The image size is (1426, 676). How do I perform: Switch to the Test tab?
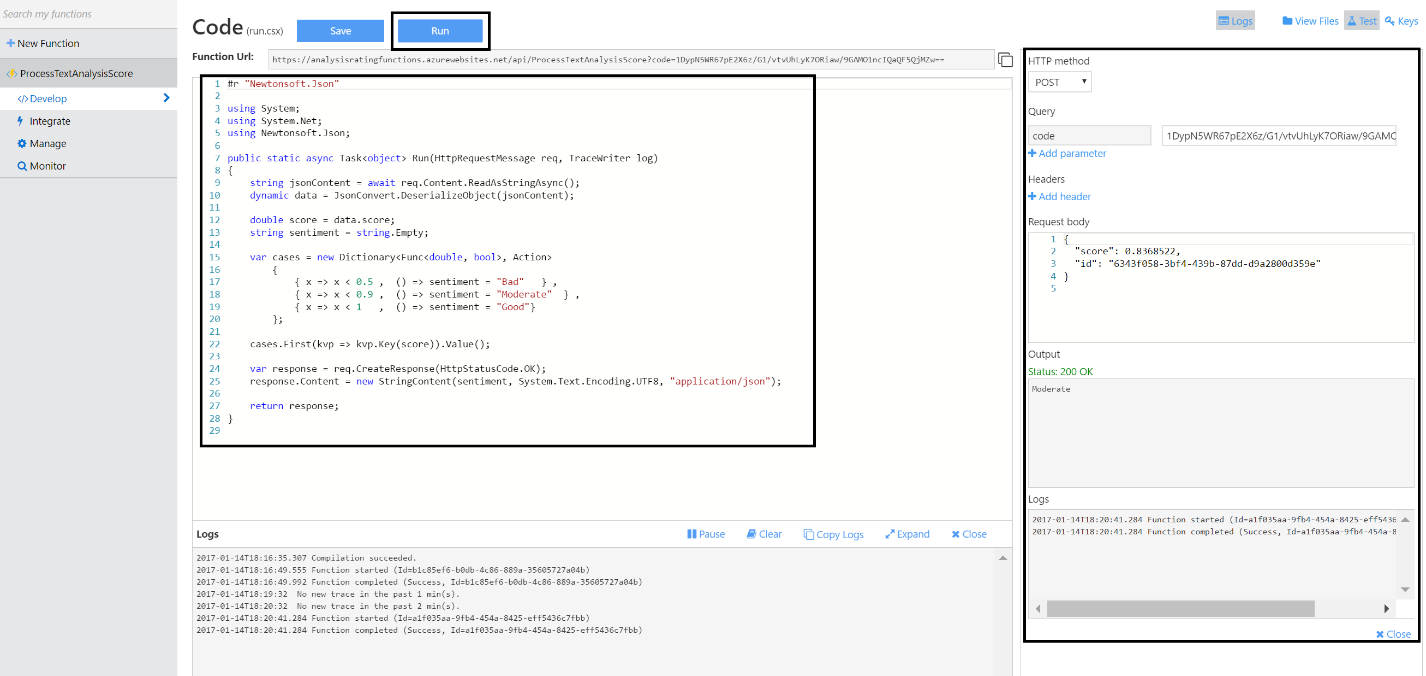[x=1361, y=19]
